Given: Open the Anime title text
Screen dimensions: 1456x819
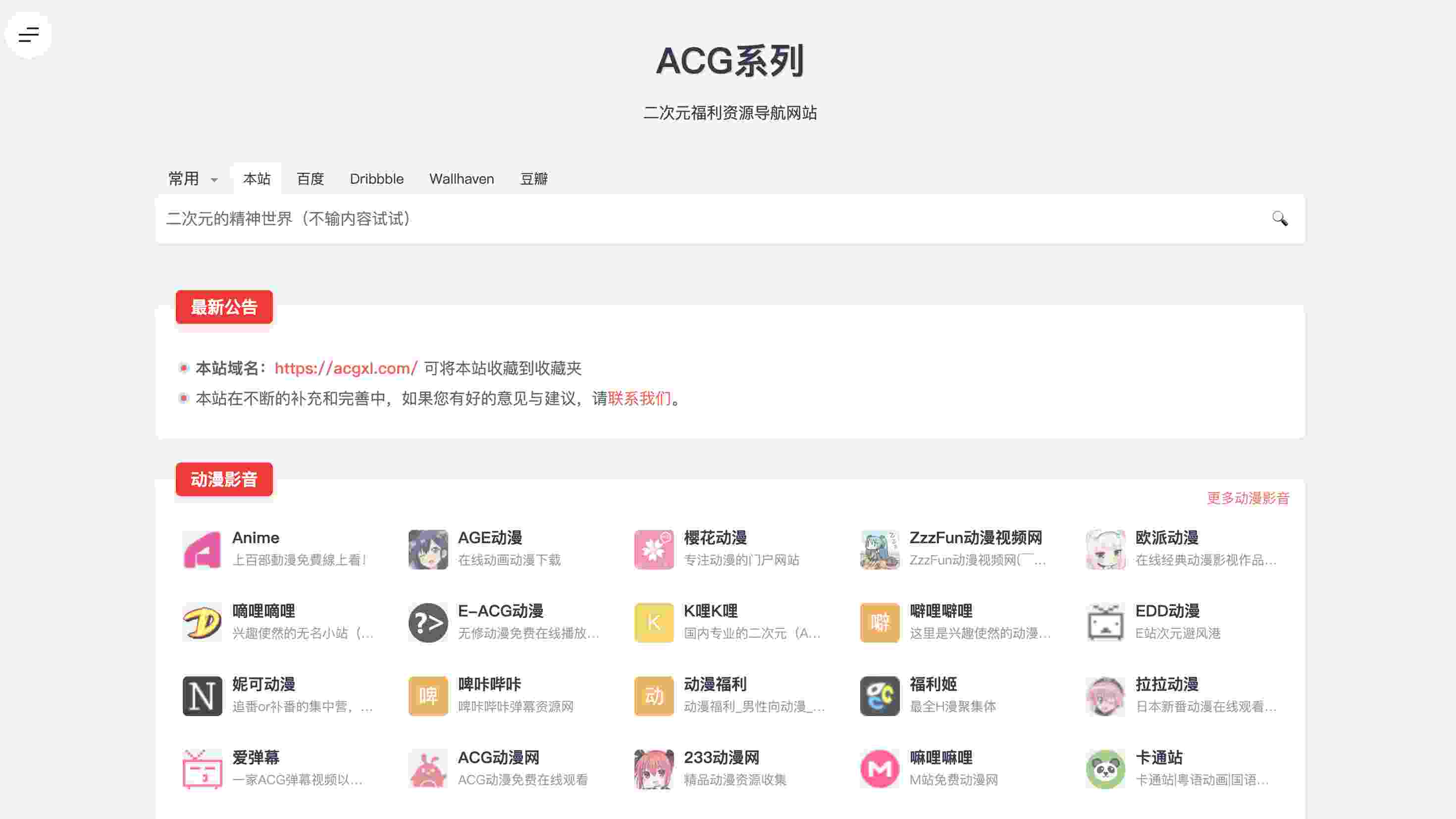Looking at the screenshot, I should point(256,538).
